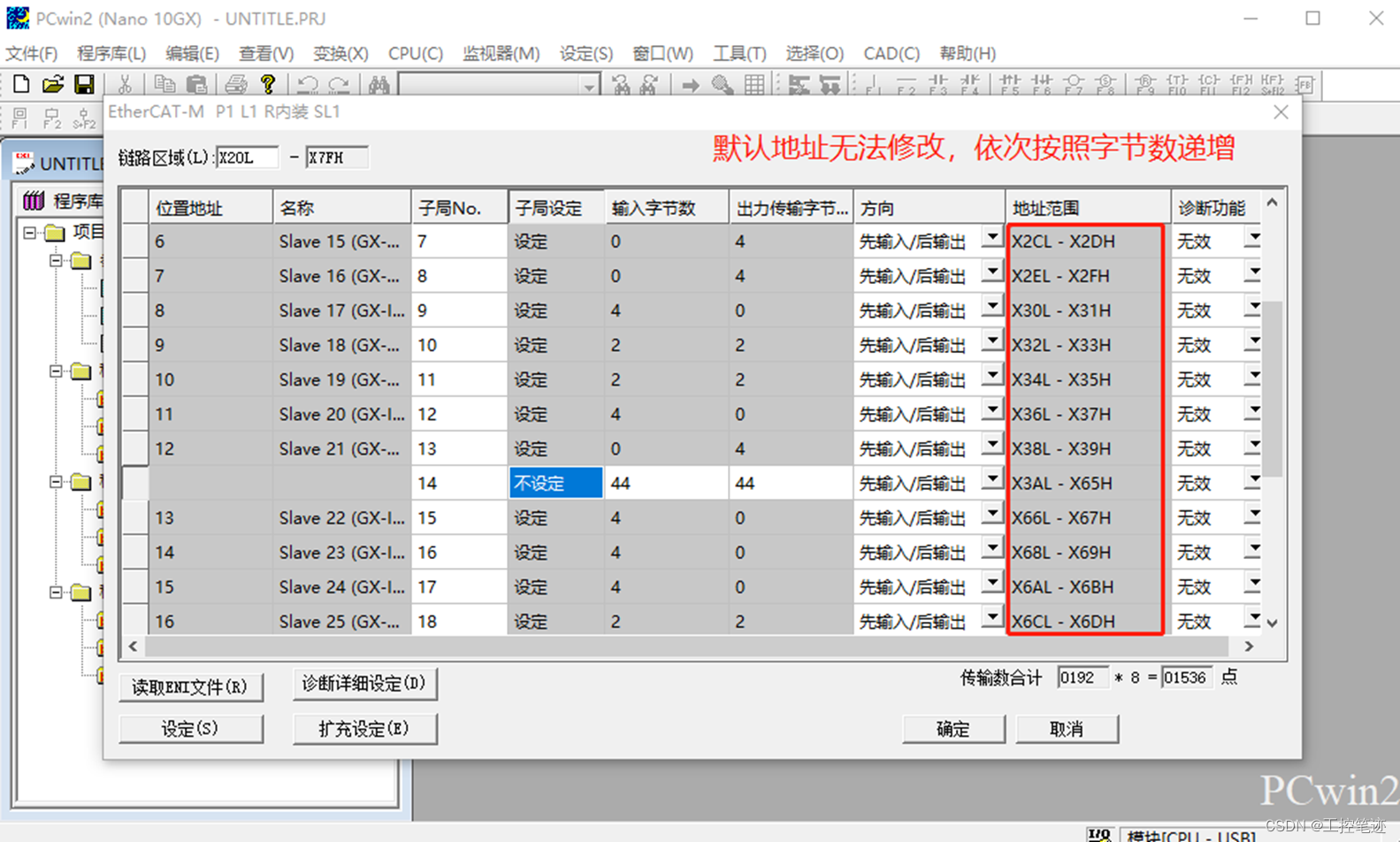Screen dimensions: 1400x842
Task: Open direction dropdown for substation No. 14 row
Action: tap(993, 481)
